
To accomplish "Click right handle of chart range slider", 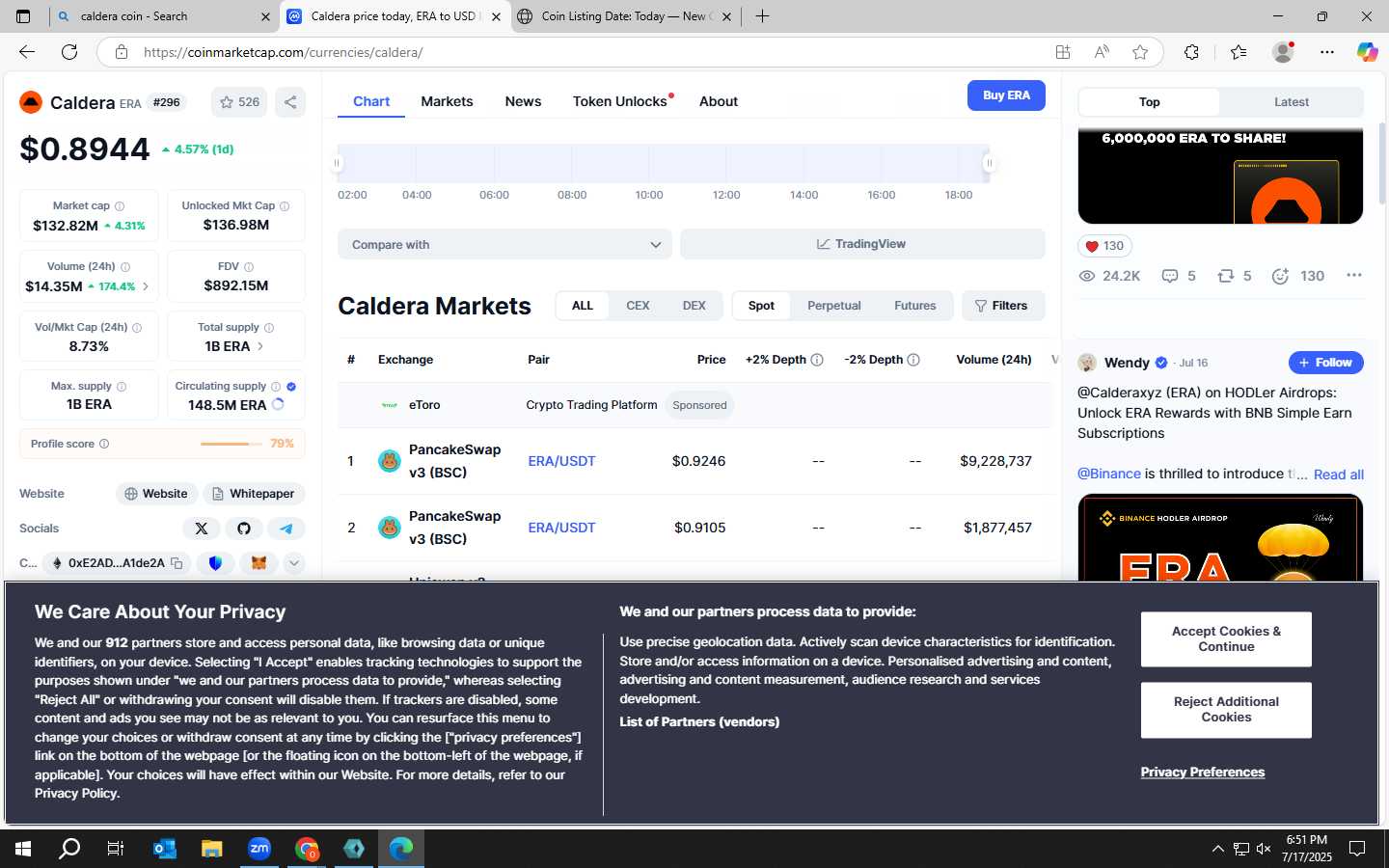I will 989,164.
